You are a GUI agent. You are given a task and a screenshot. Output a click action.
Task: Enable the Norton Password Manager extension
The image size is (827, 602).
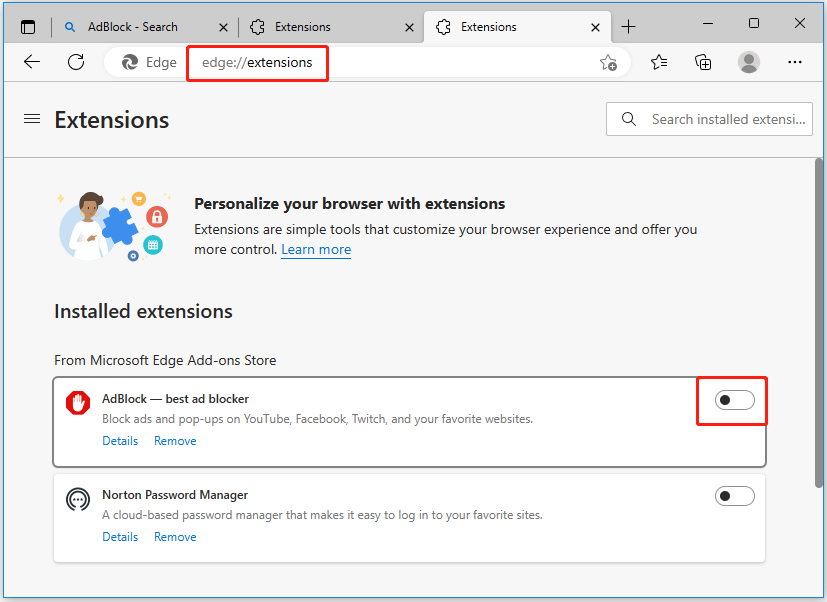pyautogui.click(x=734, y=495)
